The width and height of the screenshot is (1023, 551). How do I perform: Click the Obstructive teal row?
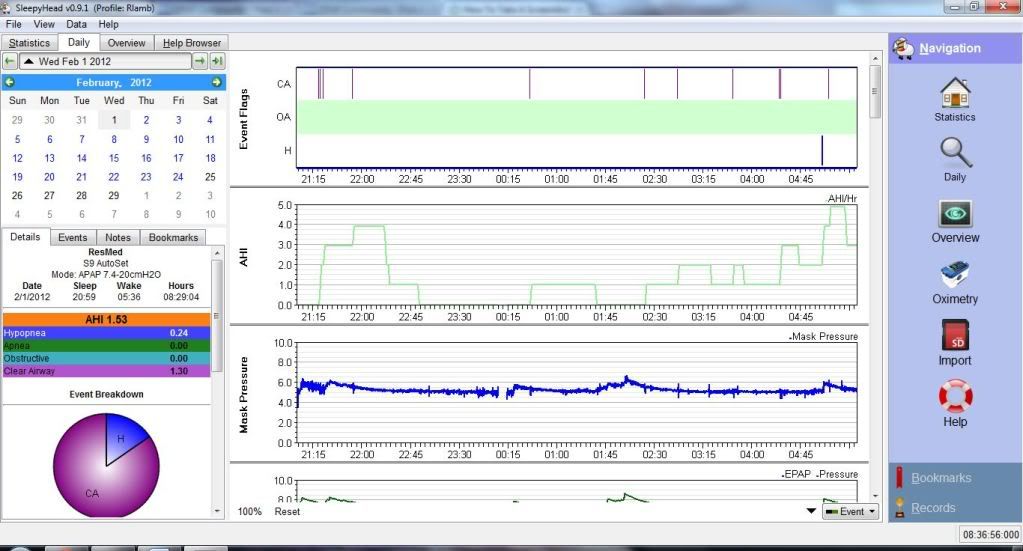(106, 359)
